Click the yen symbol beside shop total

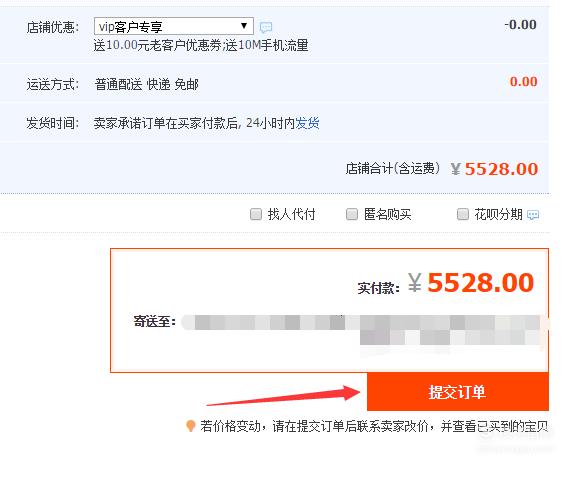[x=456, y=169]
